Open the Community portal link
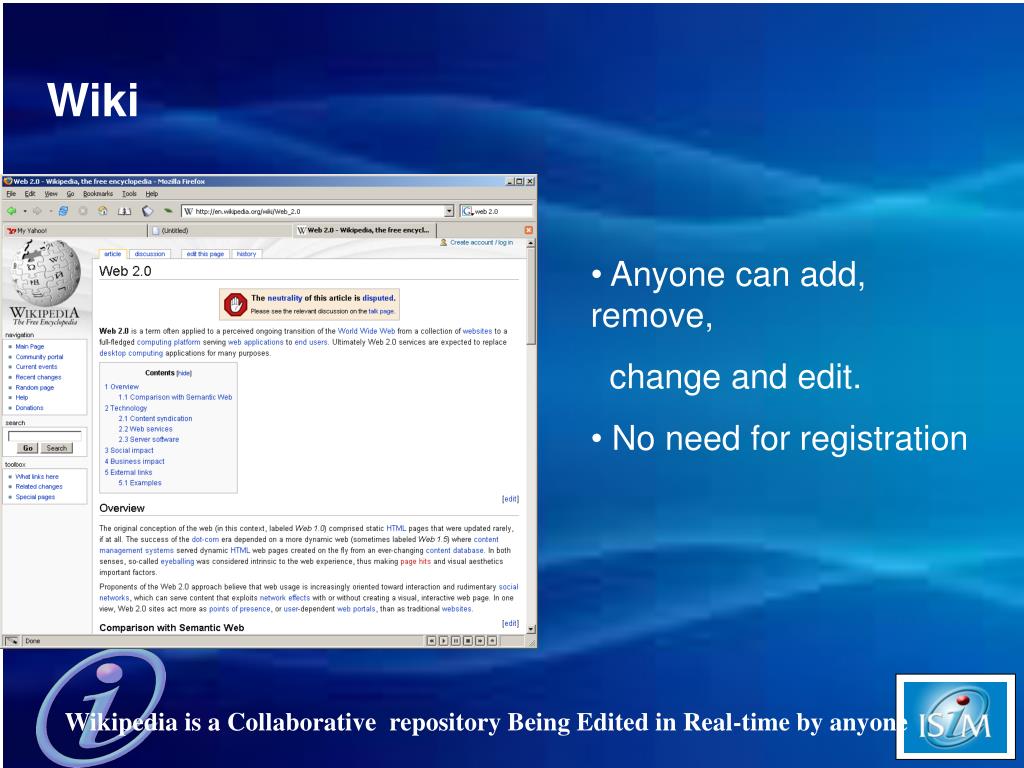The image size is (1024, 768). click(39, 357)
